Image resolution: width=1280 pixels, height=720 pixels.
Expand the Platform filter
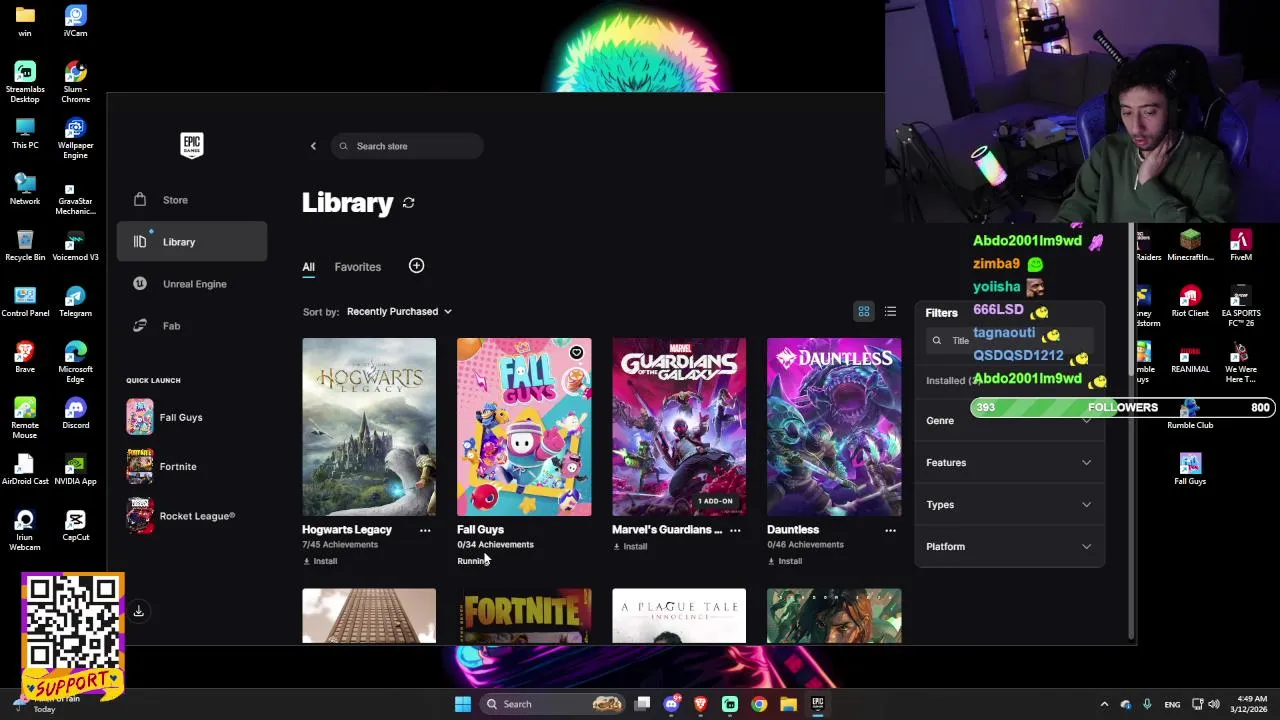click(1009, 547)
